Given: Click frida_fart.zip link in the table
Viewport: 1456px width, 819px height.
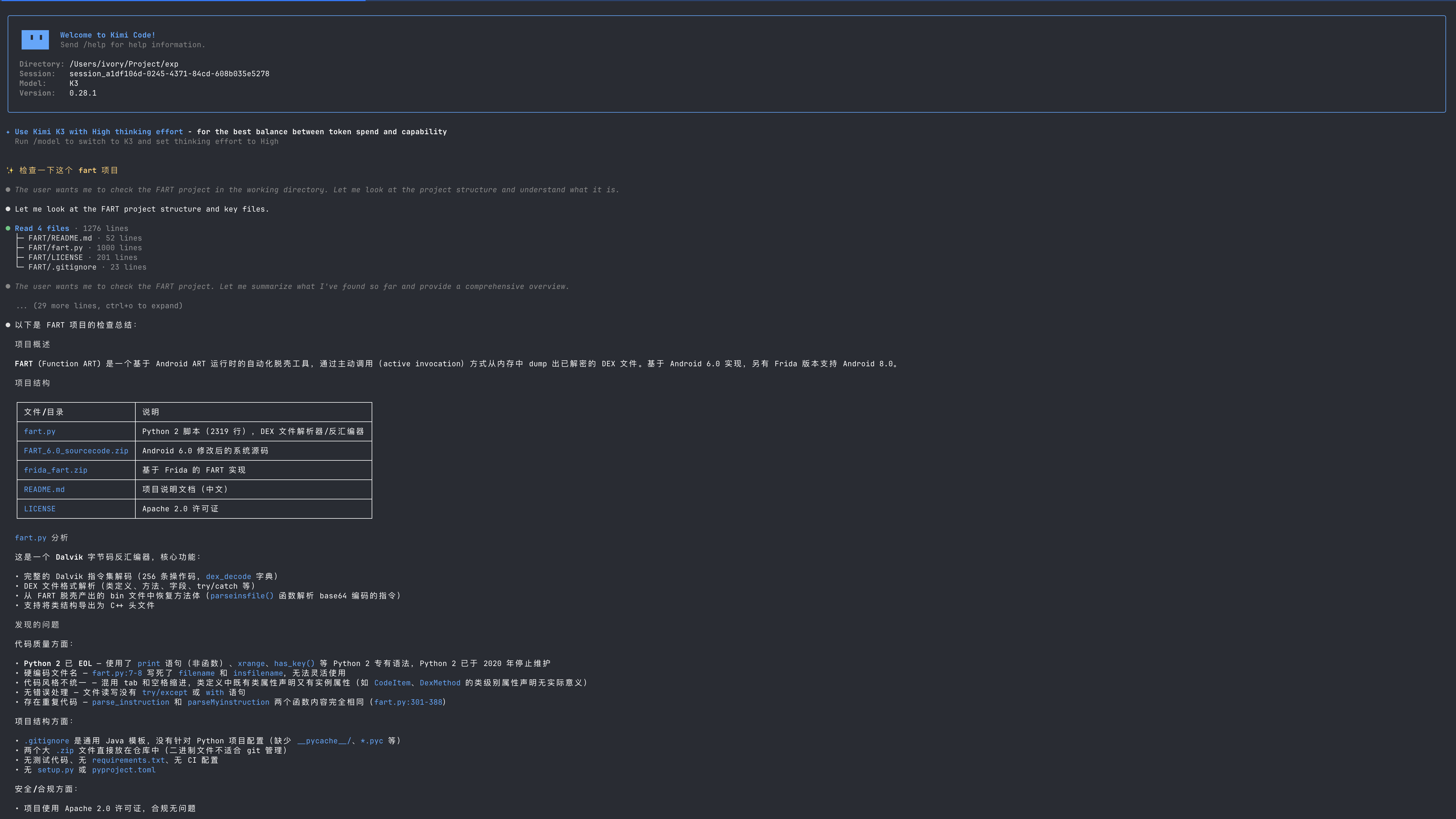Looking at the screenshot, I should point(55,470).
